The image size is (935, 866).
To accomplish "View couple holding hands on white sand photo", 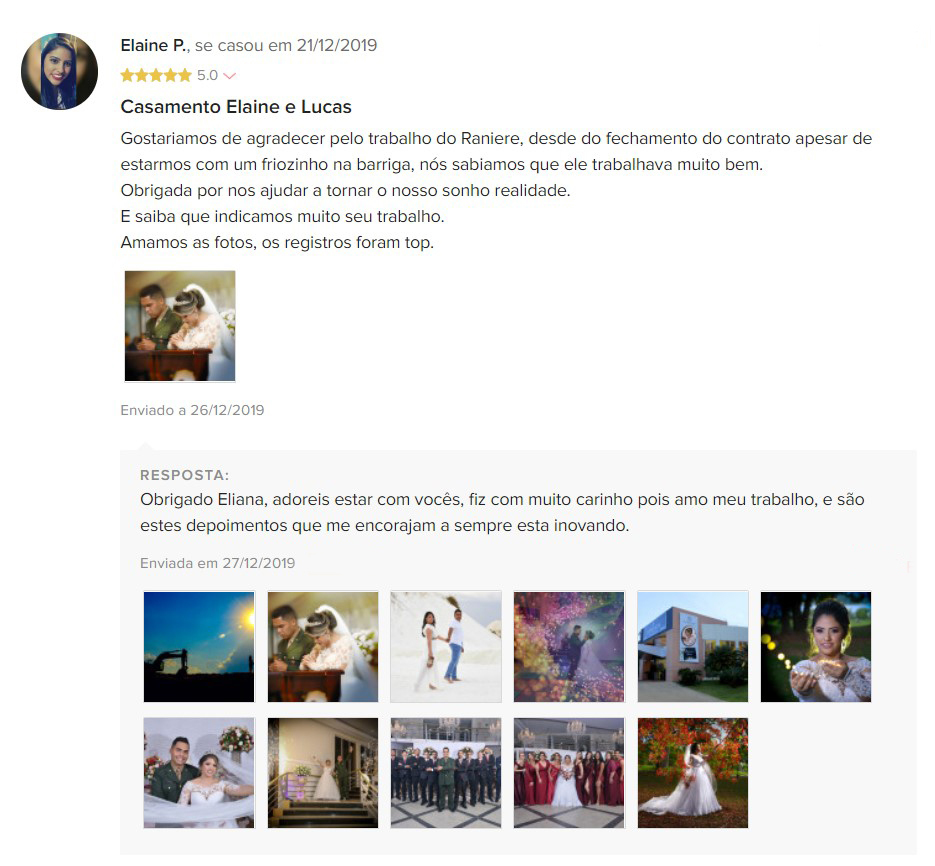I will click(x=446, y=647).
